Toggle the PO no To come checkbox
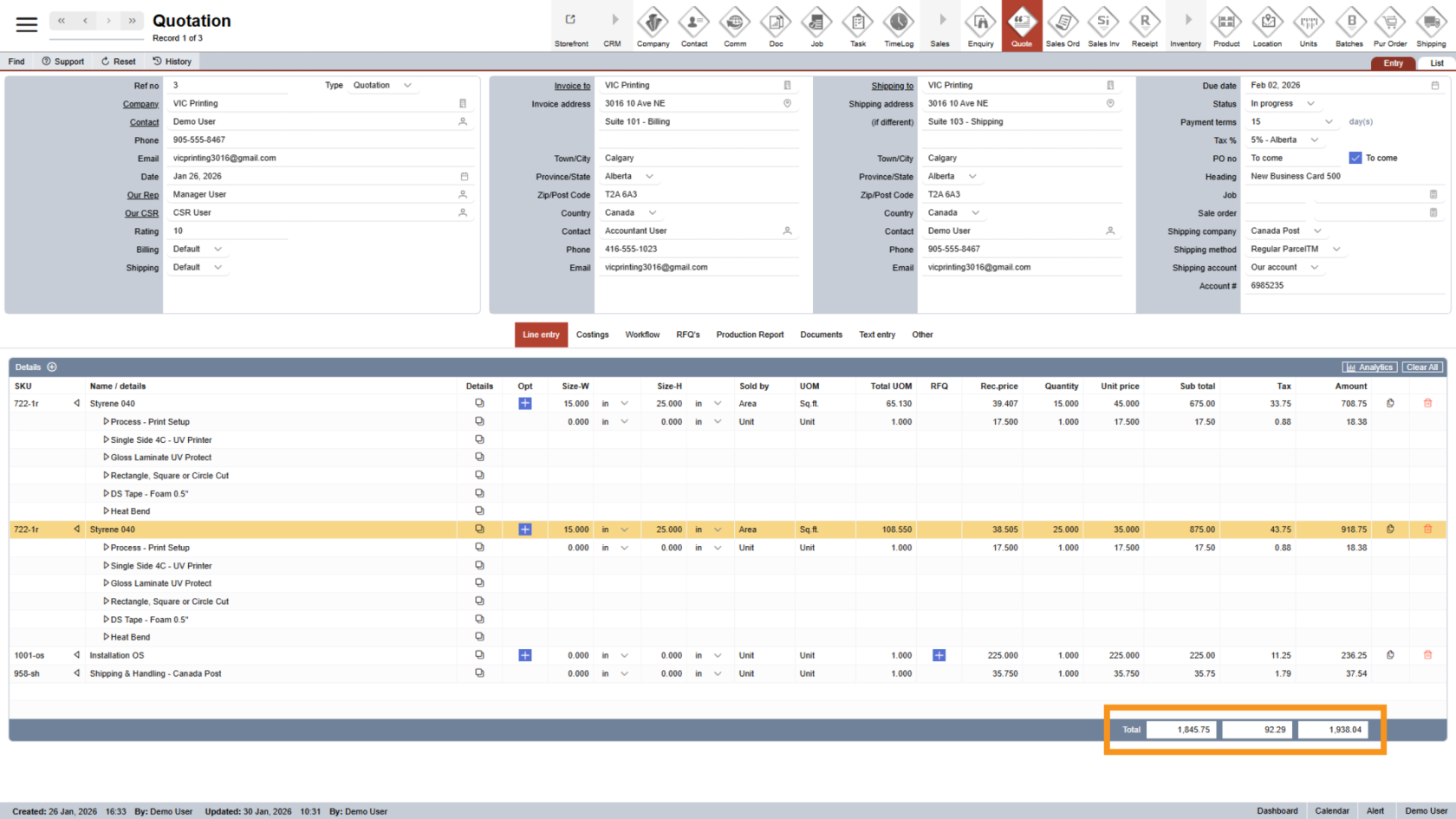This screenshot has width=1456, height=819. click(1355, 158)
